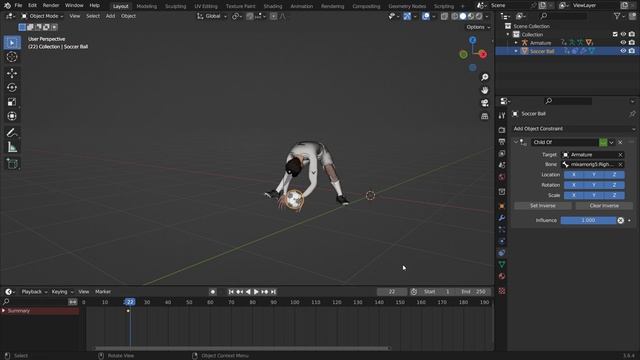Screen dimensions: 640x360
Task: Open the Object Constraints properties tab
Action: click(502, 253)
